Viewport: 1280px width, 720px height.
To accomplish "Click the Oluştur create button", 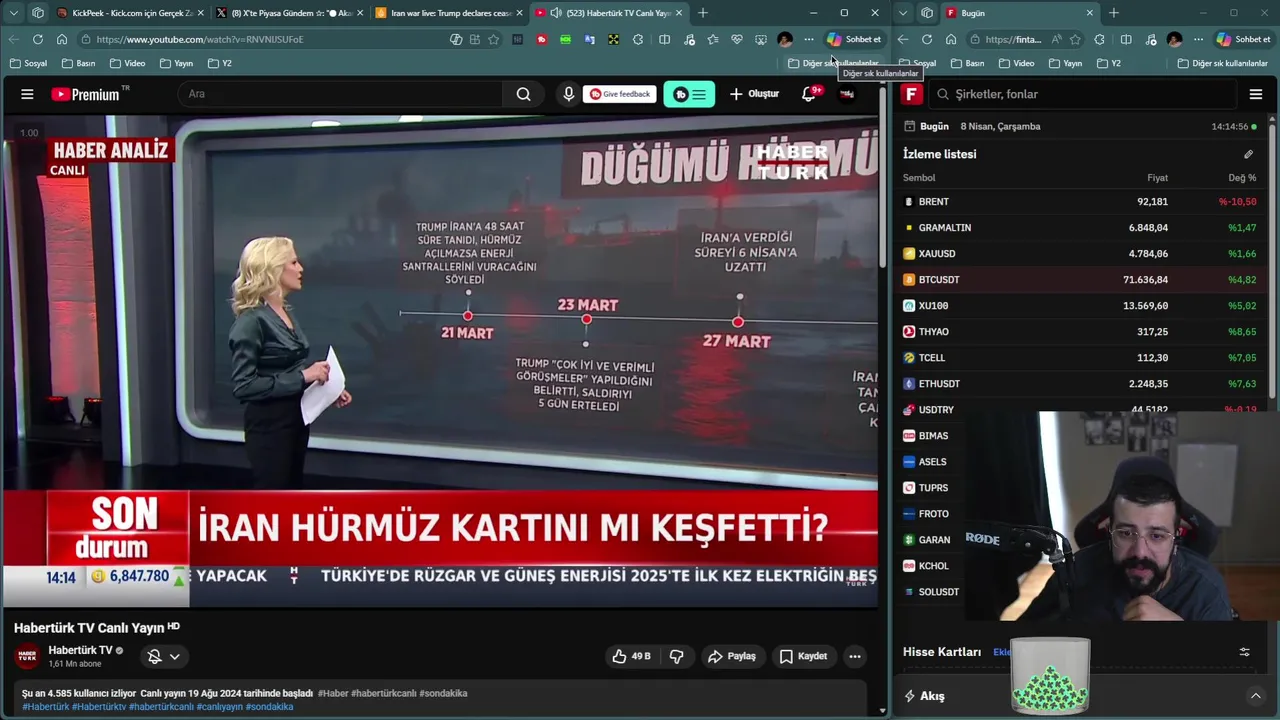I will pos(755,94).
